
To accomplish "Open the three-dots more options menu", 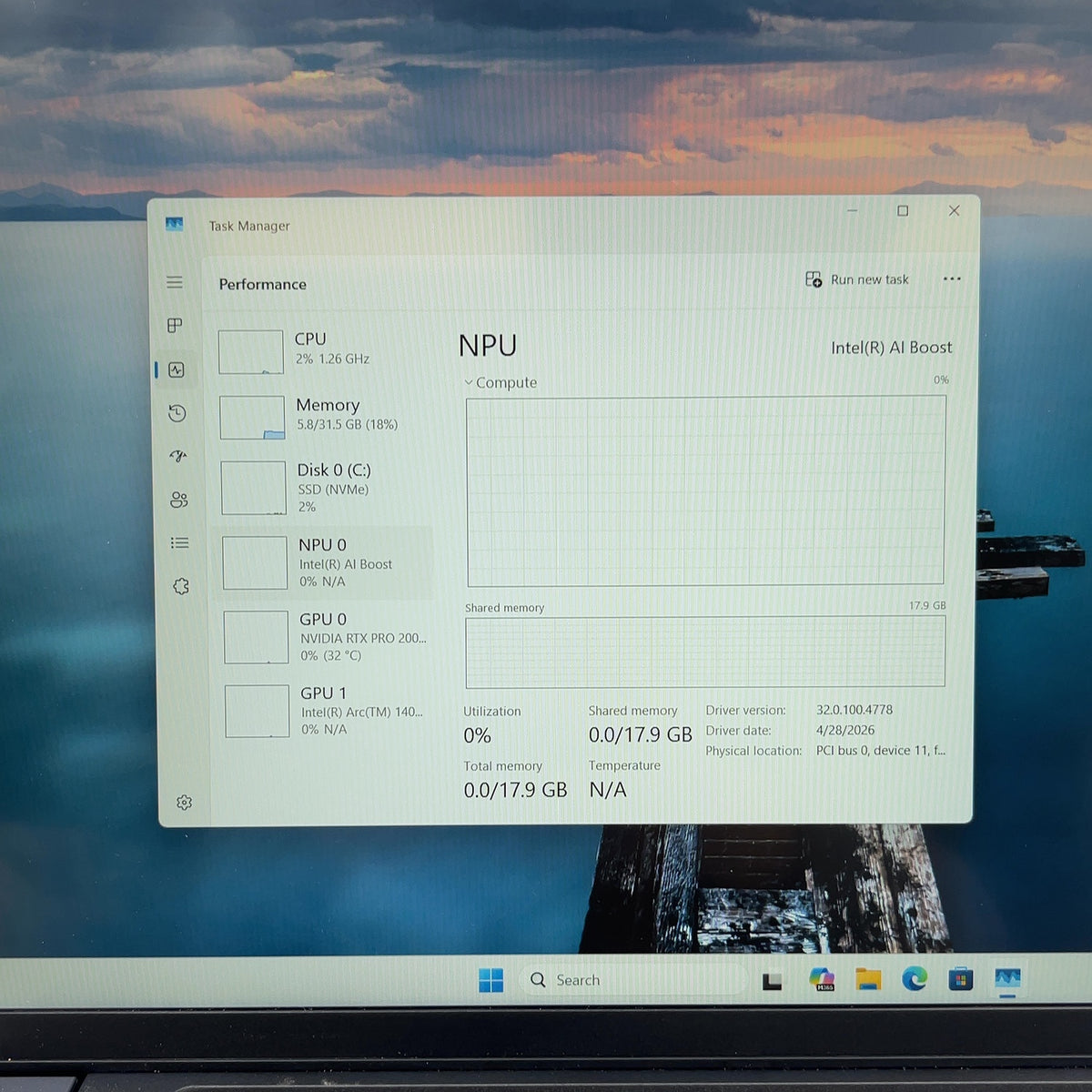I will click(952, 278).
